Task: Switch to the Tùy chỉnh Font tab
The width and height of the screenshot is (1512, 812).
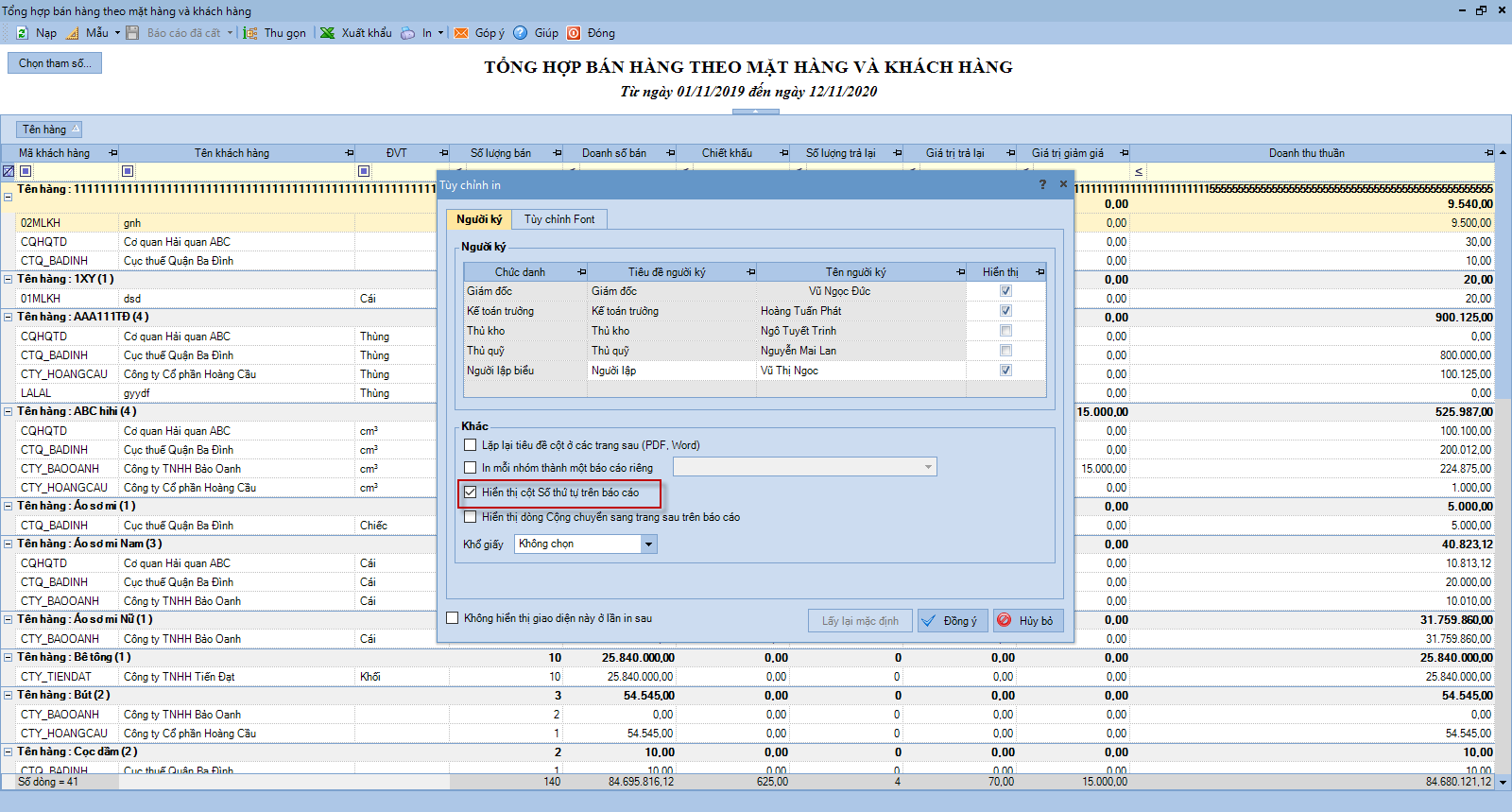Action: [x=559, y=219]
